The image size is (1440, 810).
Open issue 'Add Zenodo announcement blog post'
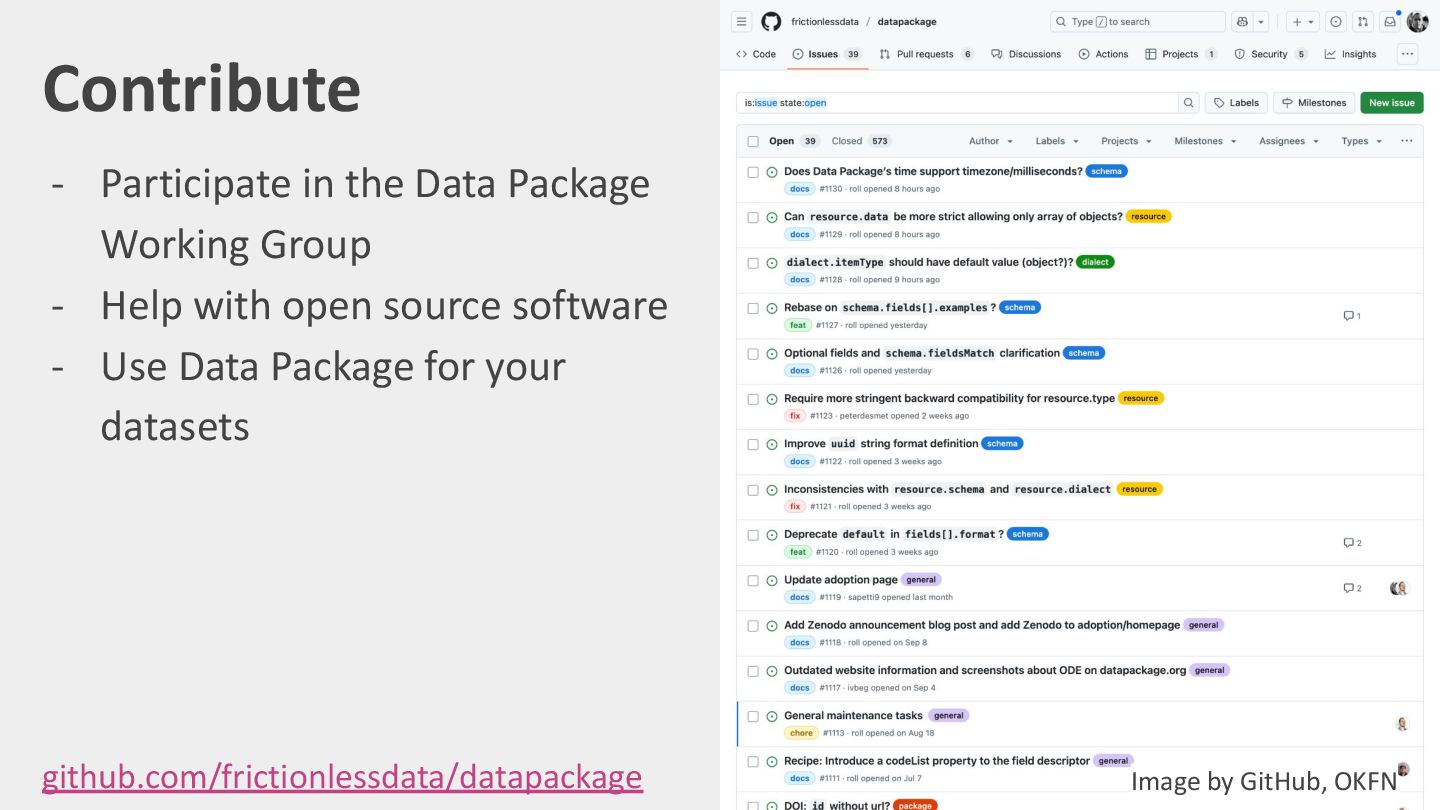tap(982, 625)
